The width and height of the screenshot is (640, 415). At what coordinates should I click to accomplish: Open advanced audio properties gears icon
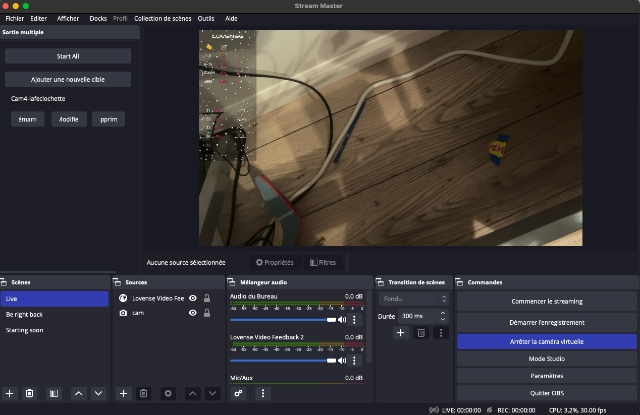pyautogui.click(x=239, y=394)
